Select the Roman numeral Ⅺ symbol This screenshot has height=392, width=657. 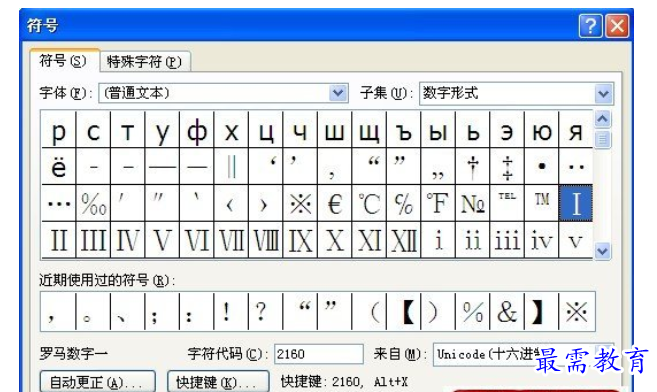tap(369, 240)
